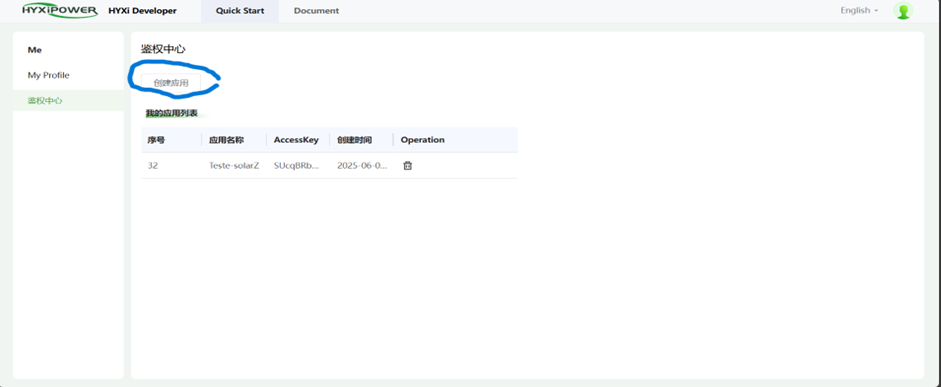This screenshot has width=941, height=387.
Task: Click the Teste-solarZ application name
Action: (x=234, y=166)
